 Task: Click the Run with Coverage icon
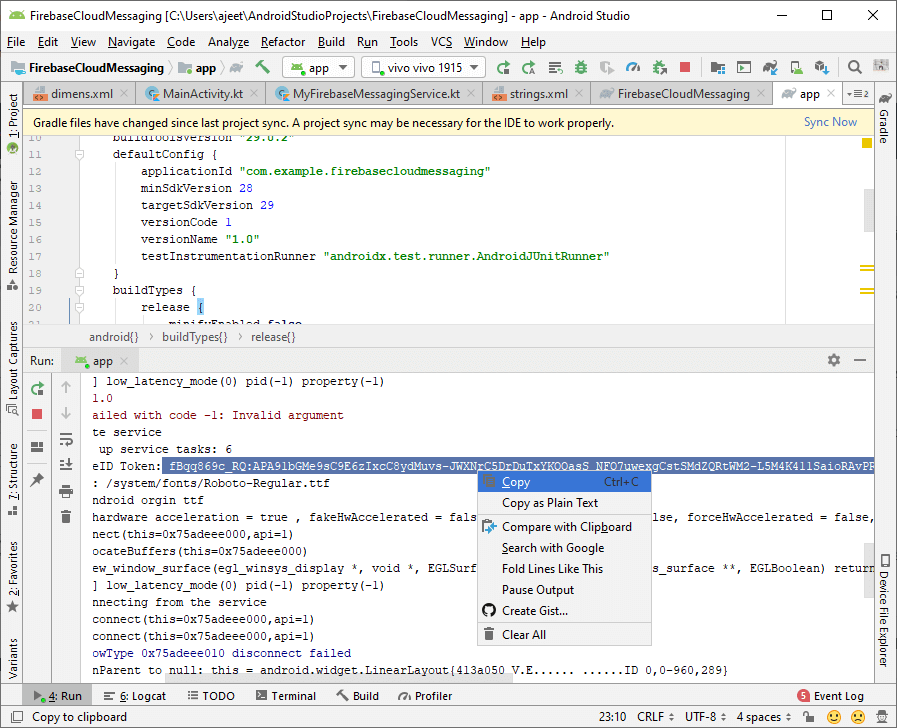click(x=606, y=67)
